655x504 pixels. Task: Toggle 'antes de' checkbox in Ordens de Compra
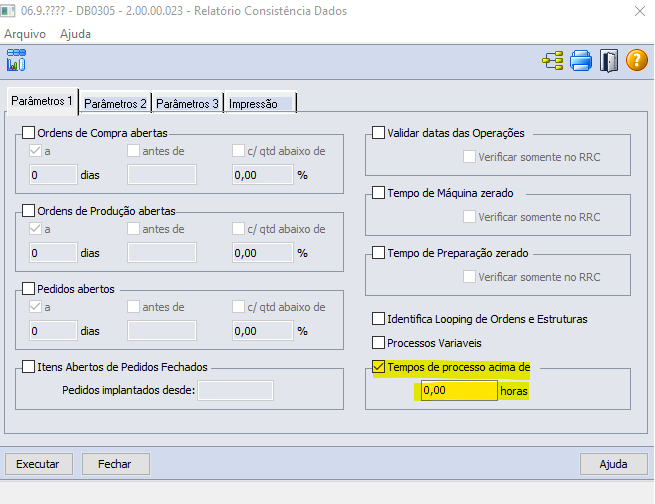pos(133,151)
